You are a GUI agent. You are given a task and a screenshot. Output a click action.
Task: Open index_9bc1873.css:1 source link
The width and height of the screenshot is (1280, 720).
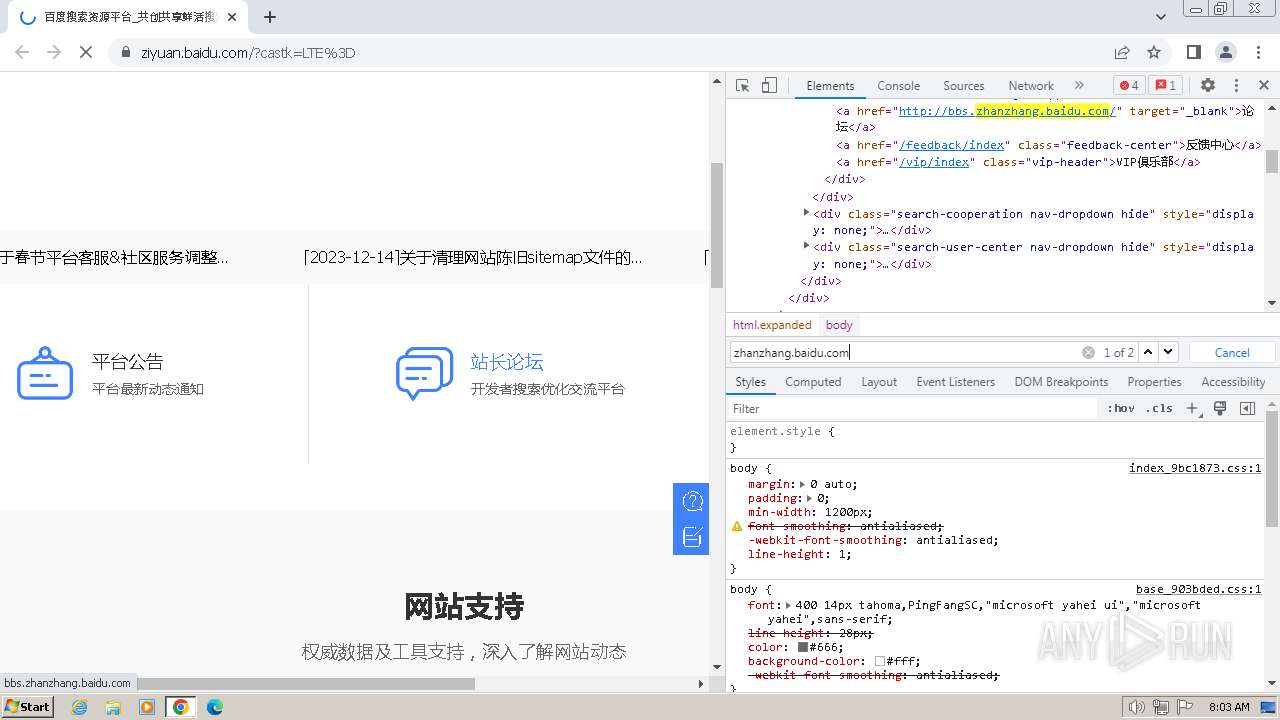[1195, 468]
